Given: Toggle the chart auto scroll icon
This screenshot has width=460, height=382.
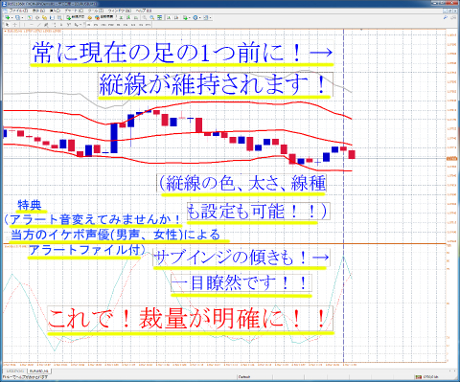Looking at the screenshot, I should tap(169, 17).
